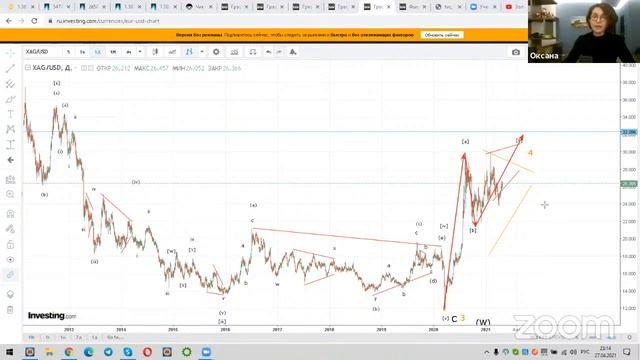Open bottom-right chart scale settings gear

point(630,337)
